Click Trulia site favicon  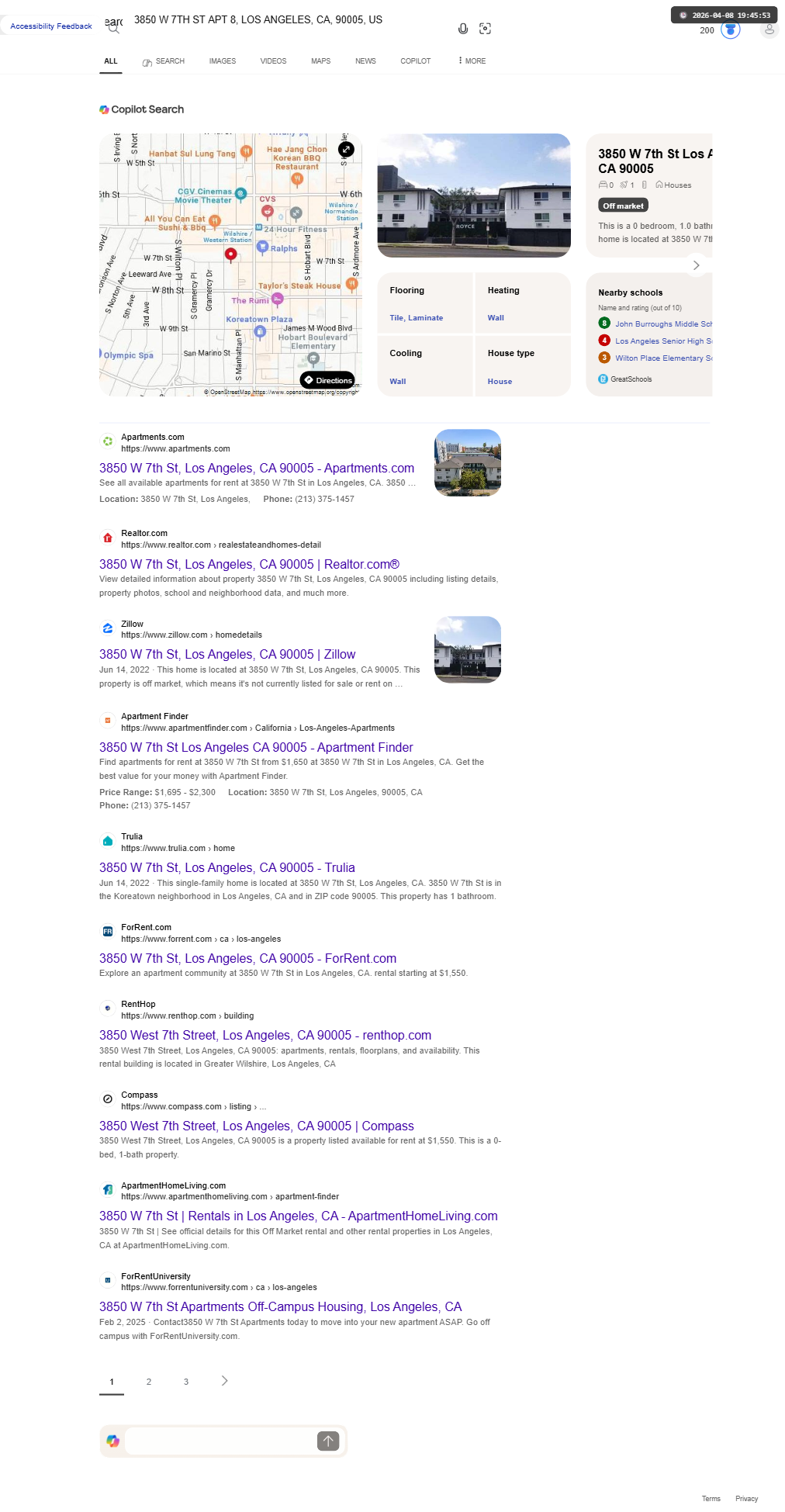(108, 841)
